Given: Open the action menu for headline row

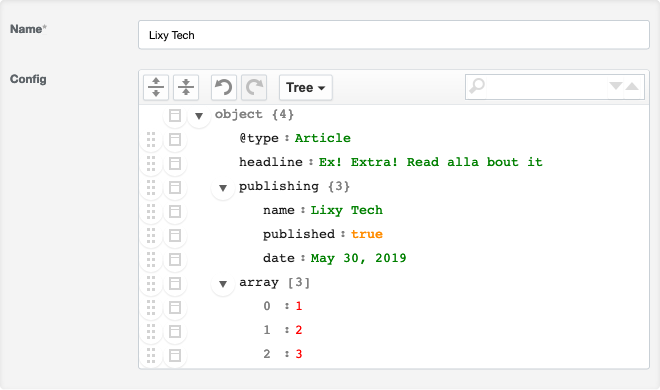Looking at the screenshot, I should [175, 163].
